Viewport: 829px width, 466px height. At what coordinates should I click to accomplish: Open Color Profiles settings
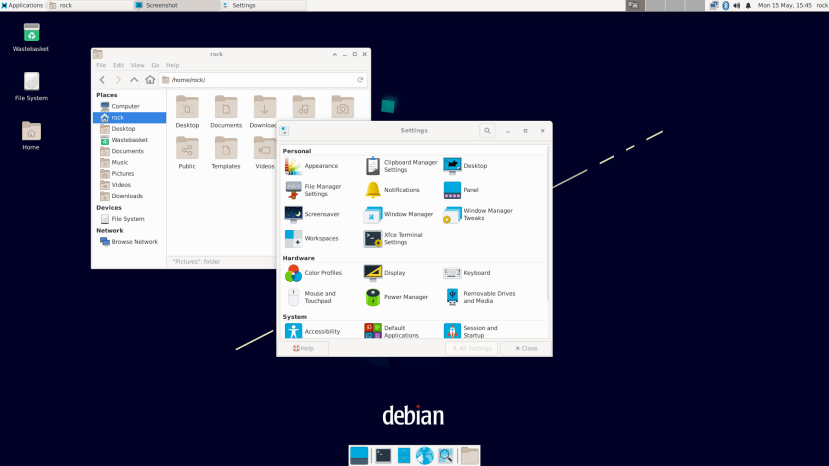point(314,273)
